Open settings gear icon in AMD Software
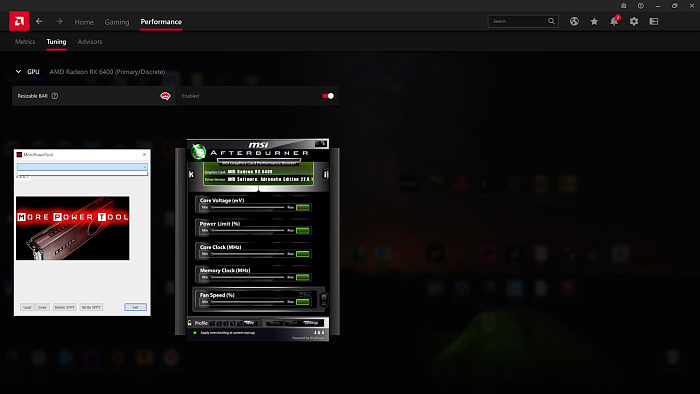The width and height of the screenshot is (700, 394). [x=634, y=21]
